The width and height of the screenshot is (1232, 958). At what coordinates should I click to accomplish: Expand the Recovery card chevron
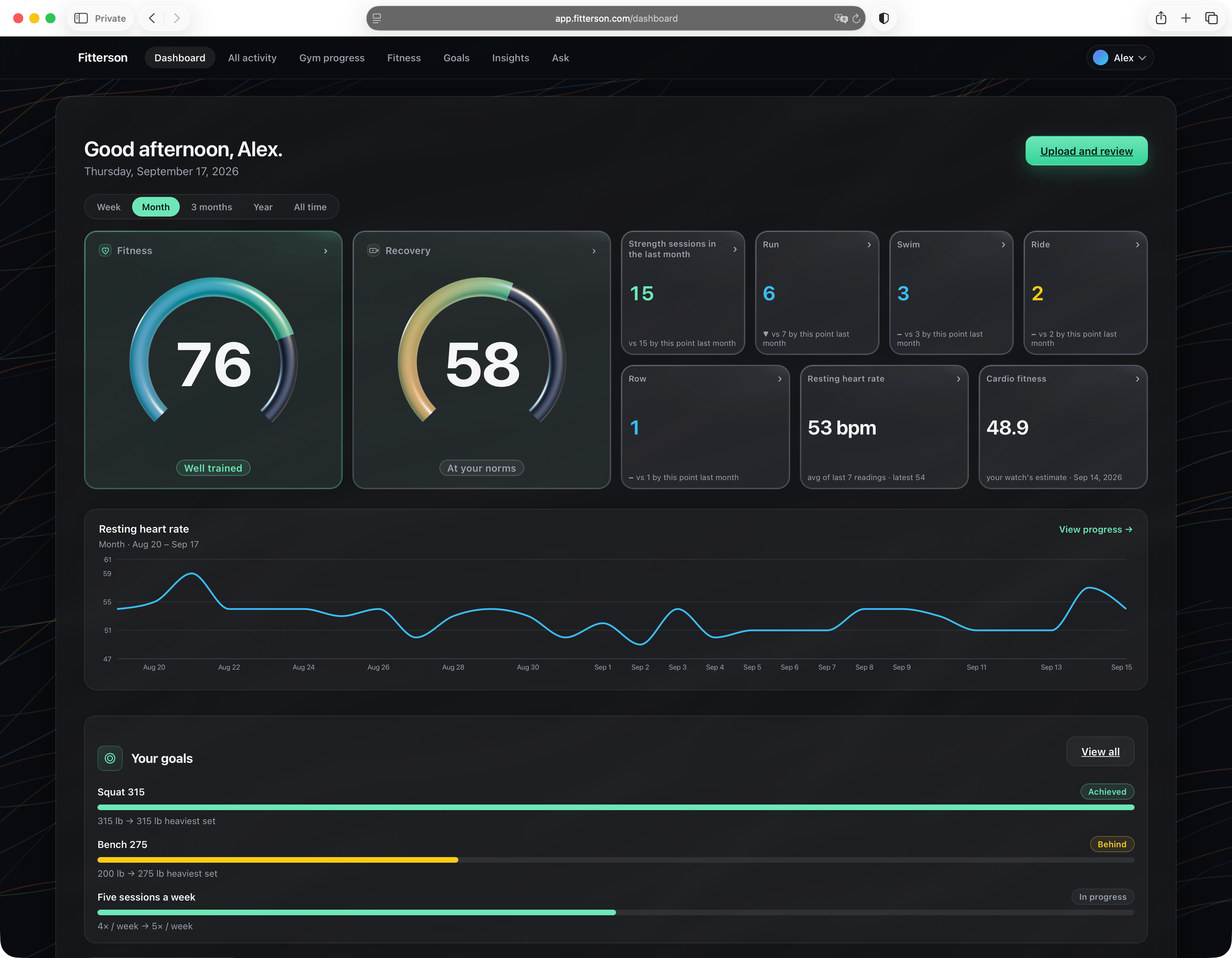click(x=594, y=251)
